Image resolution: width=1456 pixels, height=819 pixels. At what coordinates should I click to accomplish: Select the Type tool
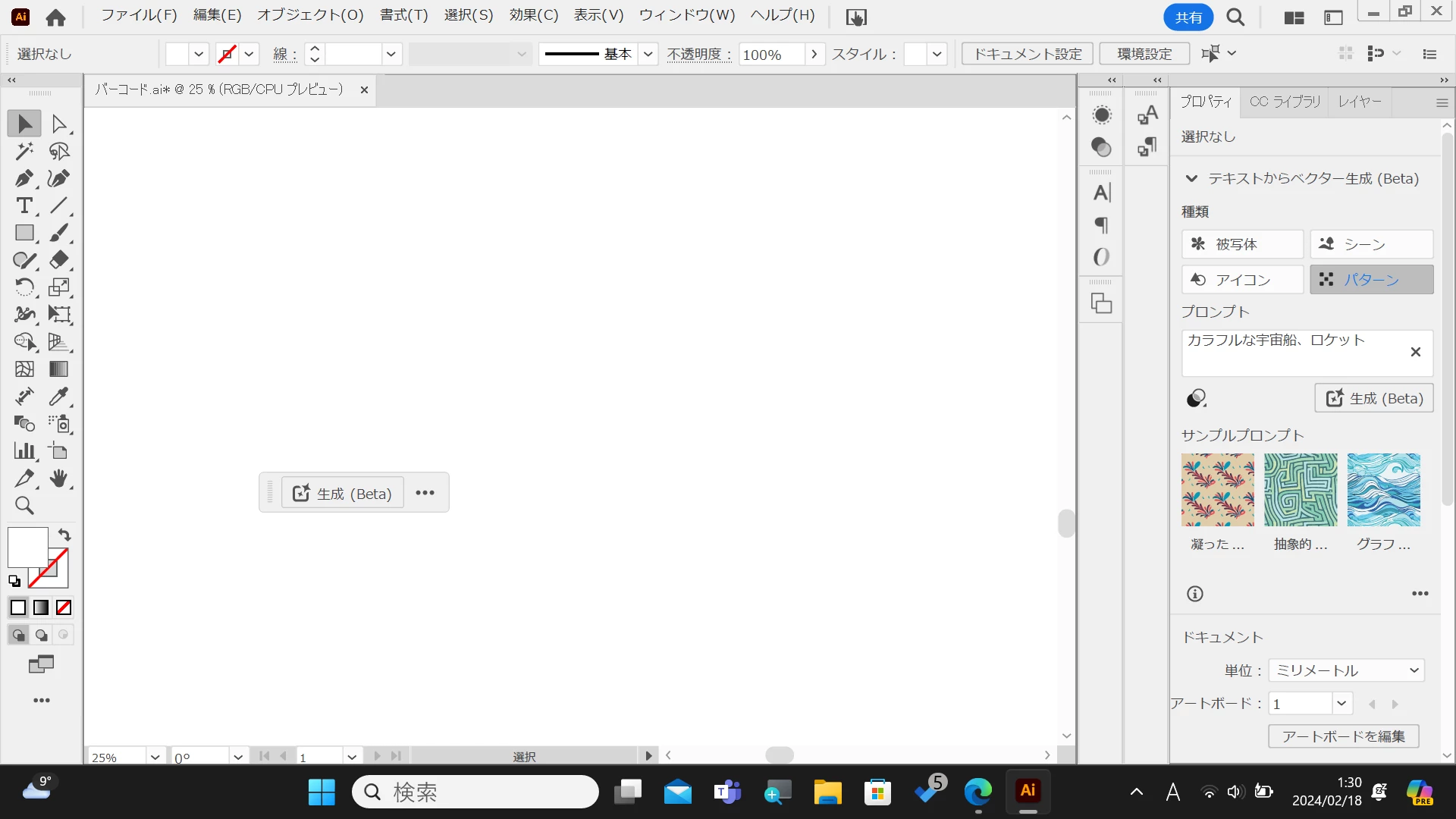tap(24, 206)
